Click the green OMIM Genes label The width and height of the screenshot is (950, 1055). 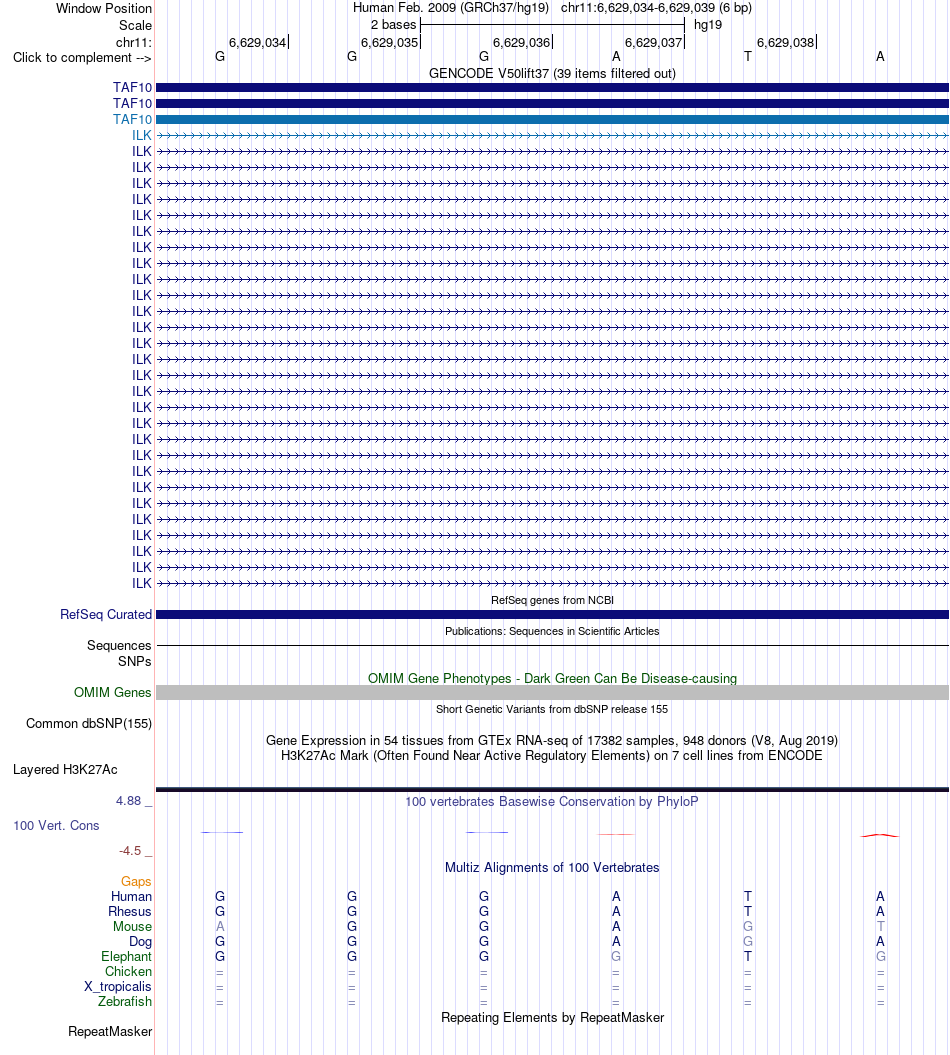coord(112,692)
